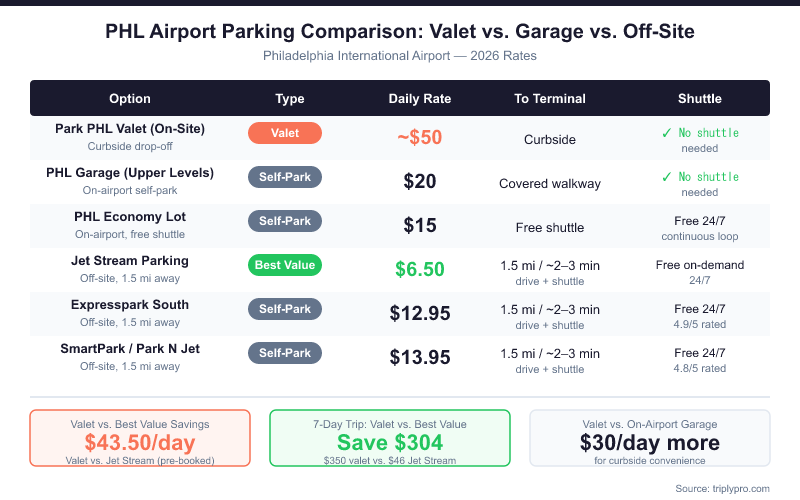Click the $6.50 Jet Stream daily rate
800x500 pixels.
420,270
